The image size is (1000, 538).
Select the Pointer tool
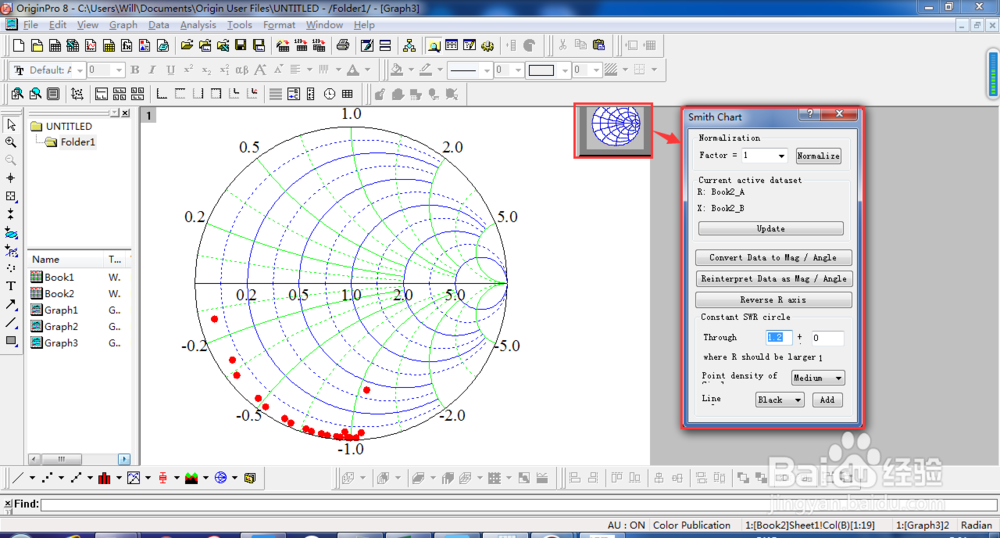(x=11, y=125)
